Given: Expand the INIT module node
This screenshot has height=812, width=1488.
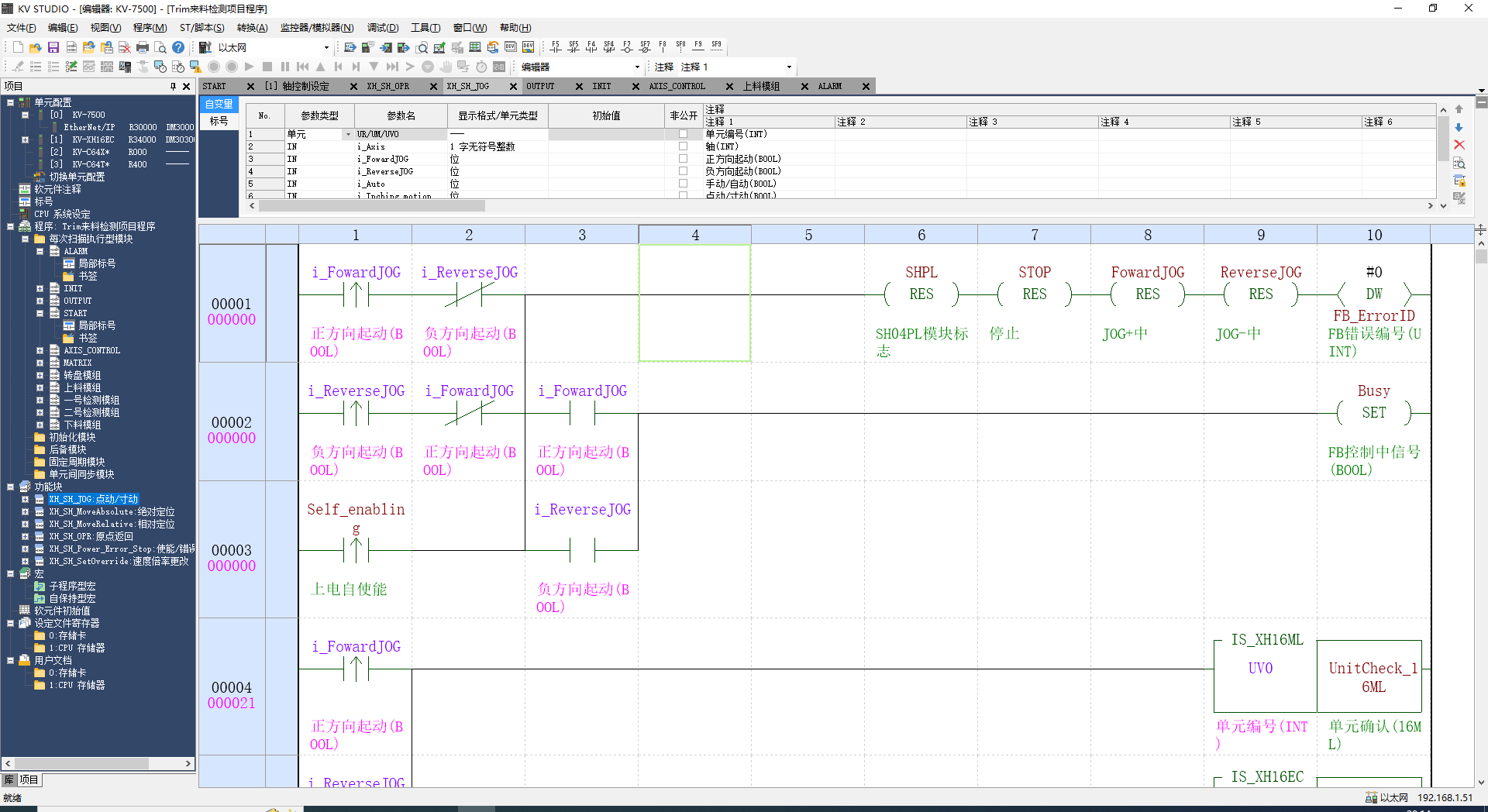Looking at the screenshot, I should [40, 288].
